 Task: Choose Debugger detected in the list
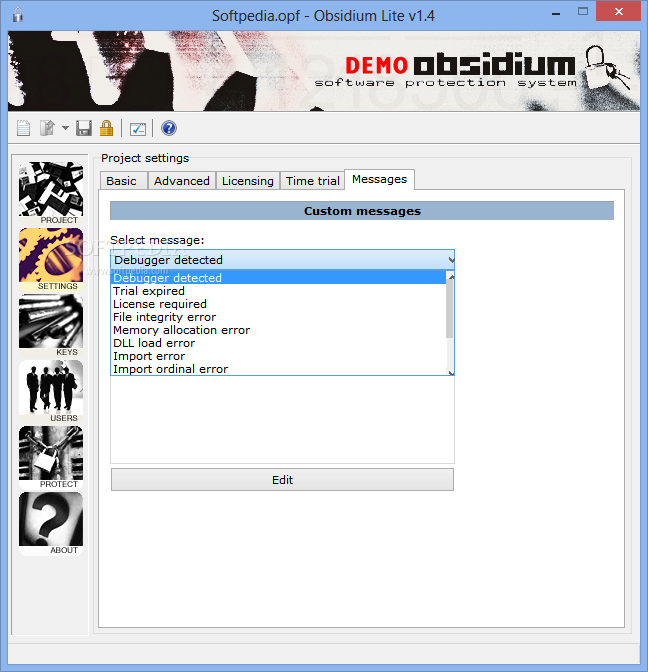tap(279, 278)
